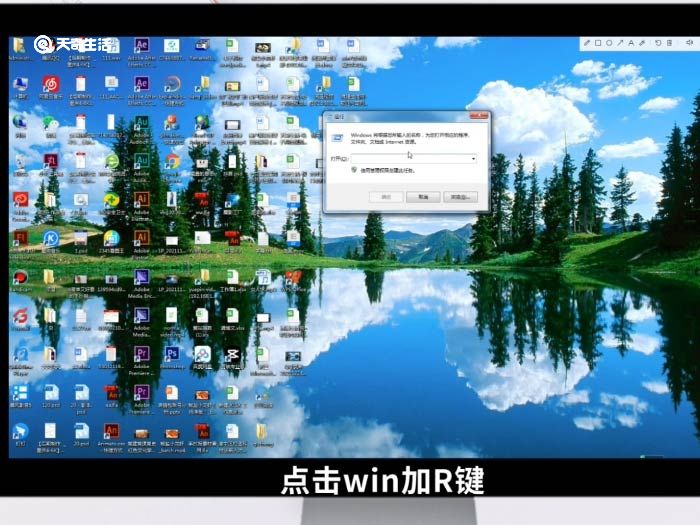
Task: Click the 浏览 browse button in Run dialog
Action: [460, 197]
